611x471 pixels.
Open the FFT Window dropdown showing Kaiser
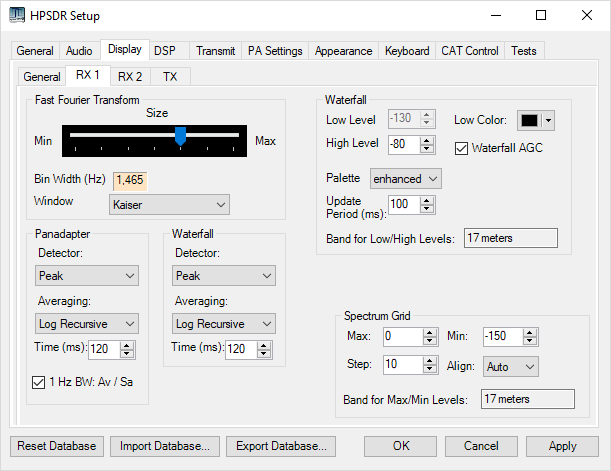point(169,205)
